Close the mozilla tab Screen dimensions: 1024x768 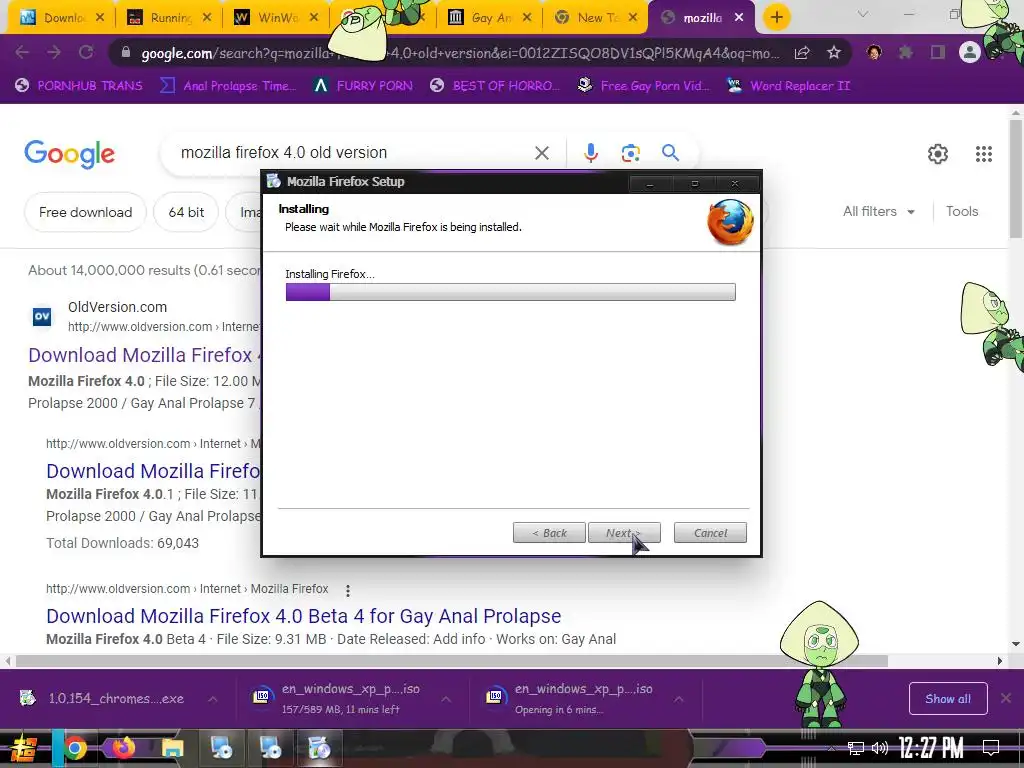pyautogui.click(x=739, y=18)
